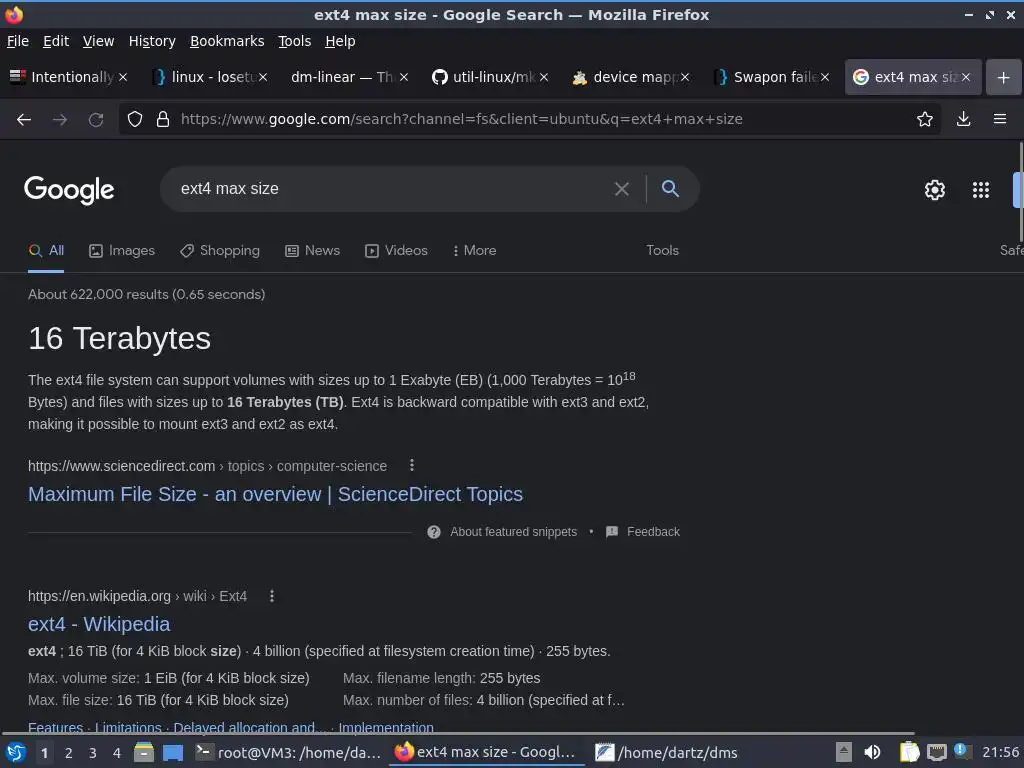The image size is (1024, 768).
Task: Click the Google logo
Action: pos(69,190)
